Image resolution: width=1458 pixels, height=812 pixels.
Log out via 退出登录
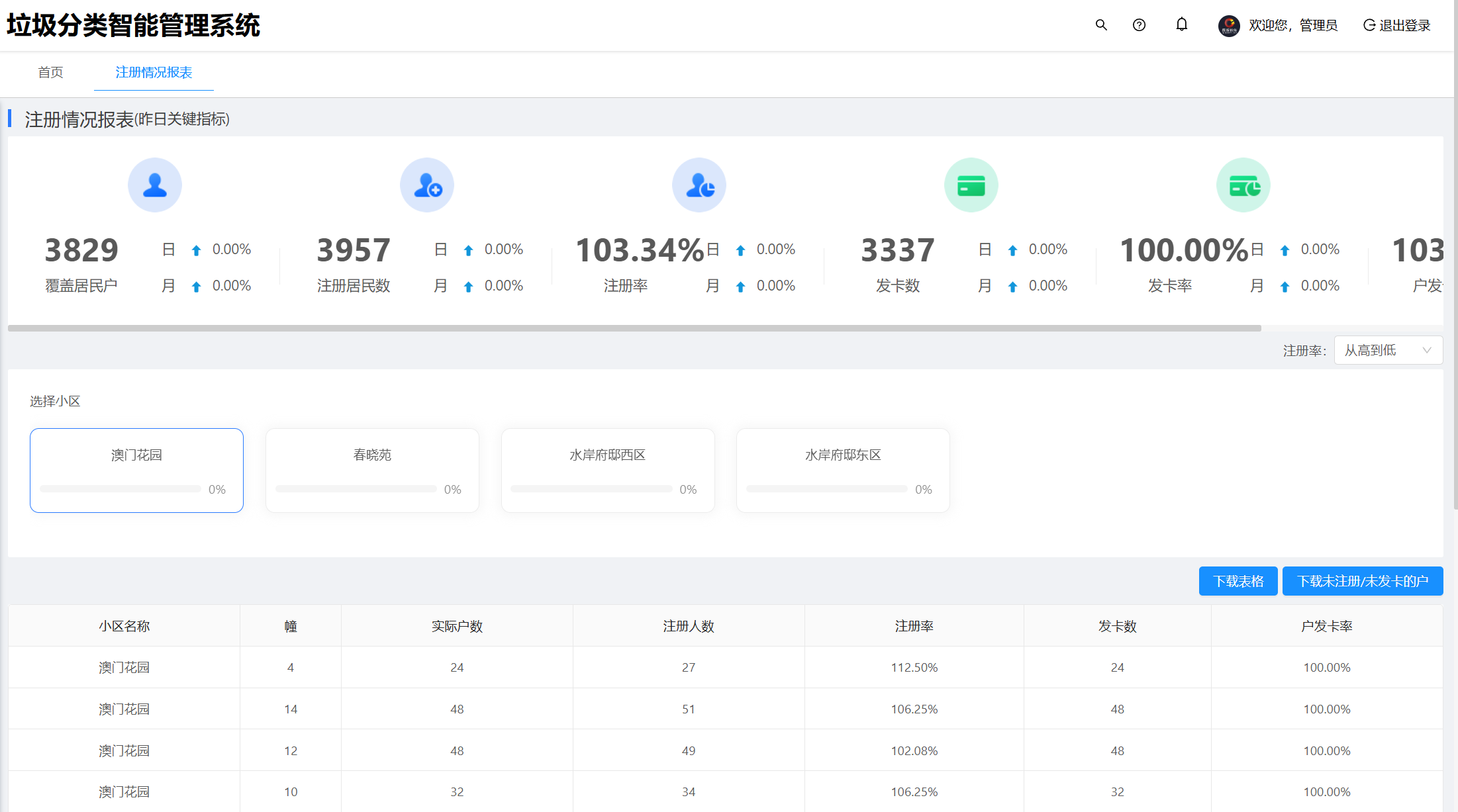pyautogui.click(x=1397, y=25)
